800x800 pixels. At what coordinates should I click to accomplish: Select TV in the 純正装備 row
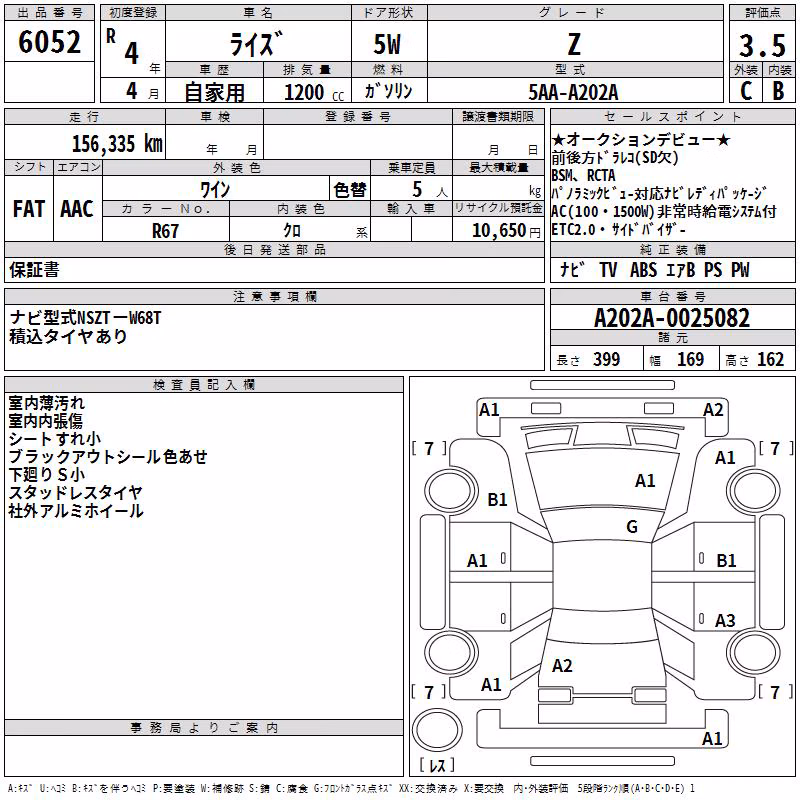tap(608, 270)
